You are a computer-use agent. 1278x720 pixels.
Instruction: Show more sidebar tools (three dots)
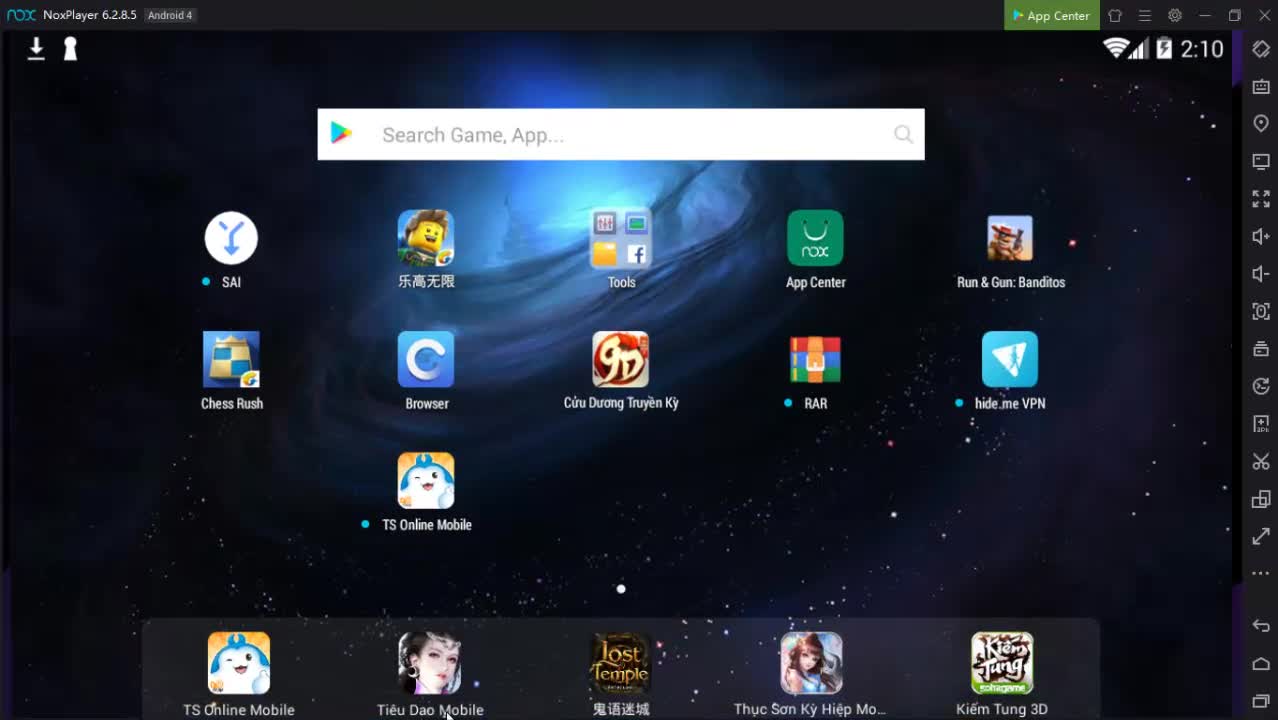[1261, 574]
